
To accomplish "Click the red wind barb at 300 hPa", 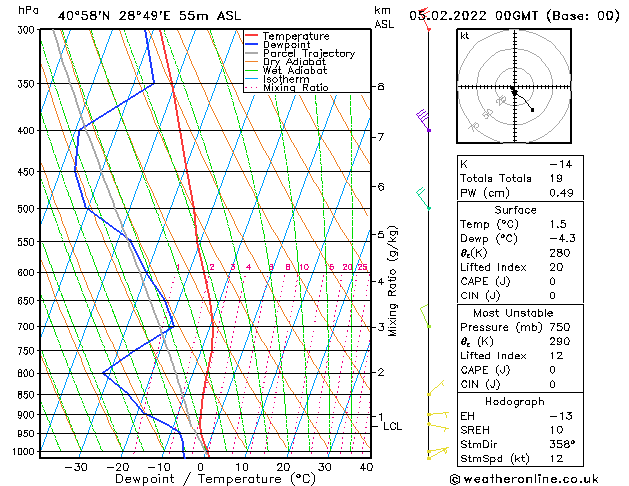I will click(425, 19).
